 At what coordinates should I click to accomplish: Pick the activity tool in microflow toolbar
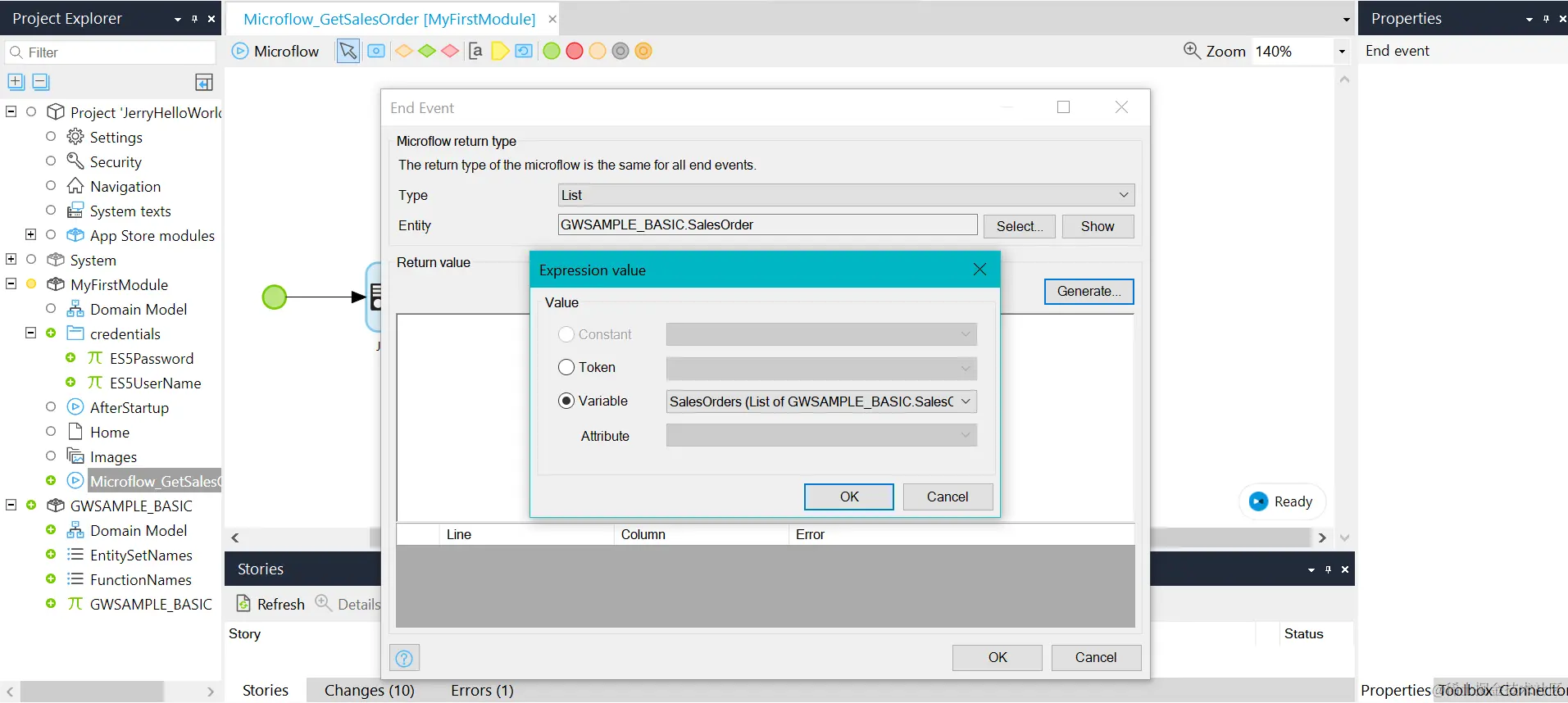click(x=376, y=51)
